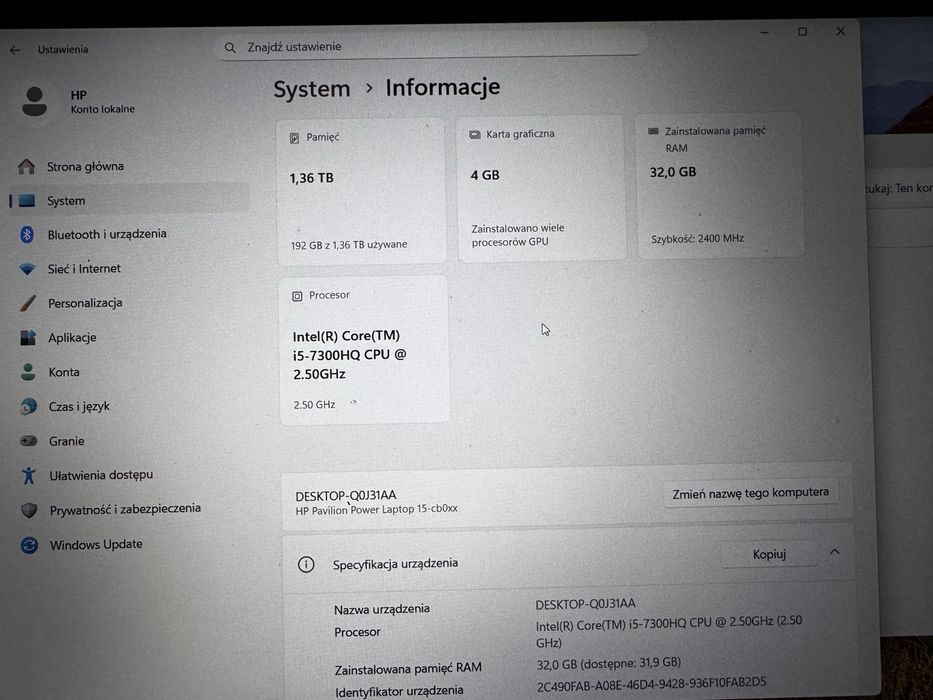The width and height of the screenshot is (933, 700).
Task: Open Czas i język section
Action: click(79, 407)
